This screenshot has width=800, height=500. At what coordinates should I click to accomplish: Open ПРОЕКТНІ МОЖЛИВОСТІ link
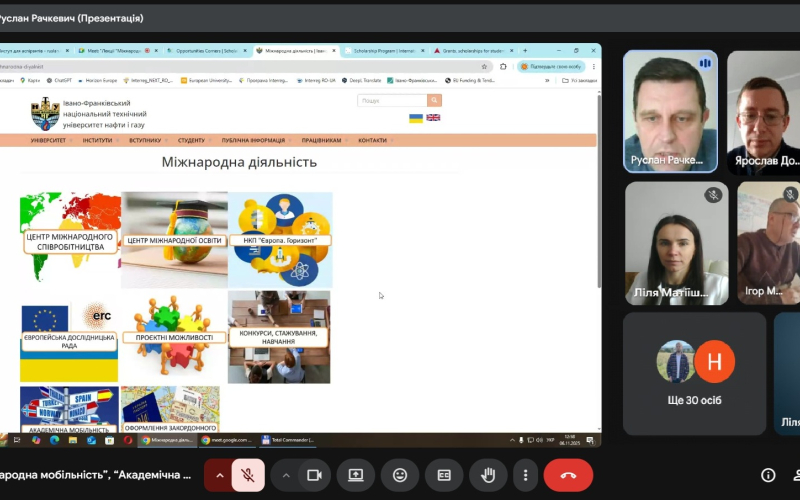(174, 338)
